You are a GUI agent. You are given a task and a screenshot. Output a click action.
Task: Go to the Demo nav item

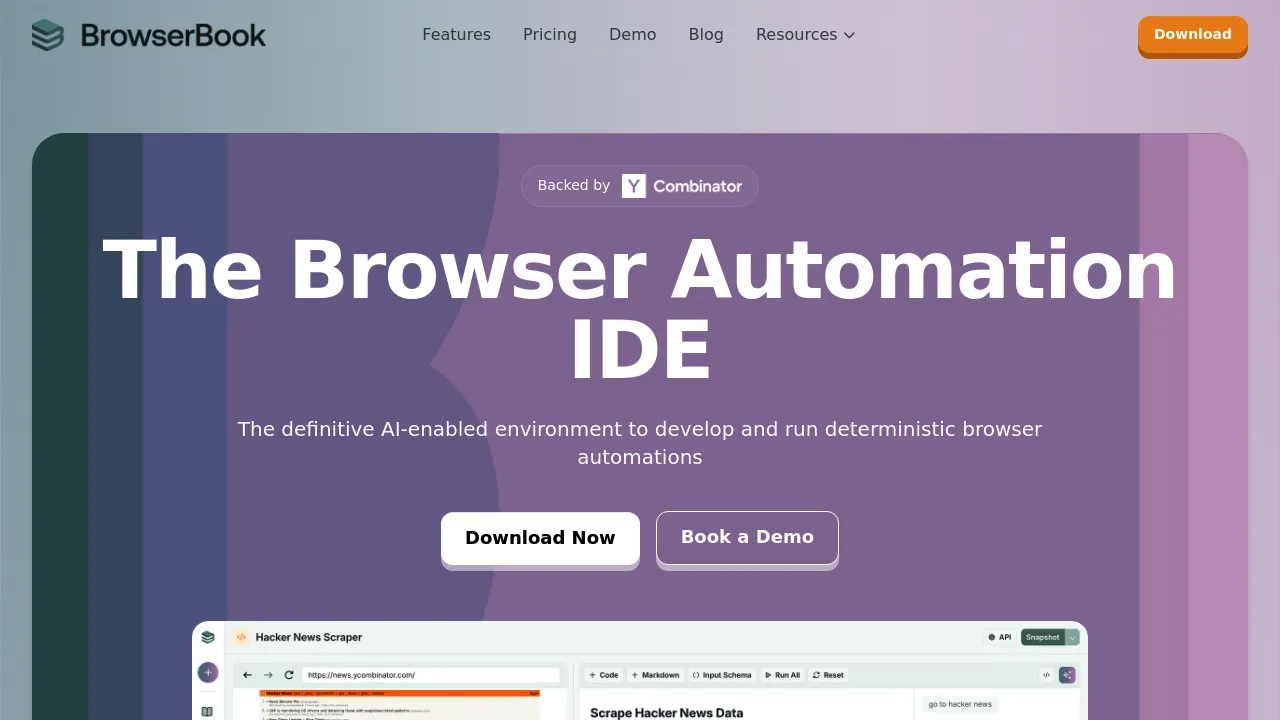[633, 34]
